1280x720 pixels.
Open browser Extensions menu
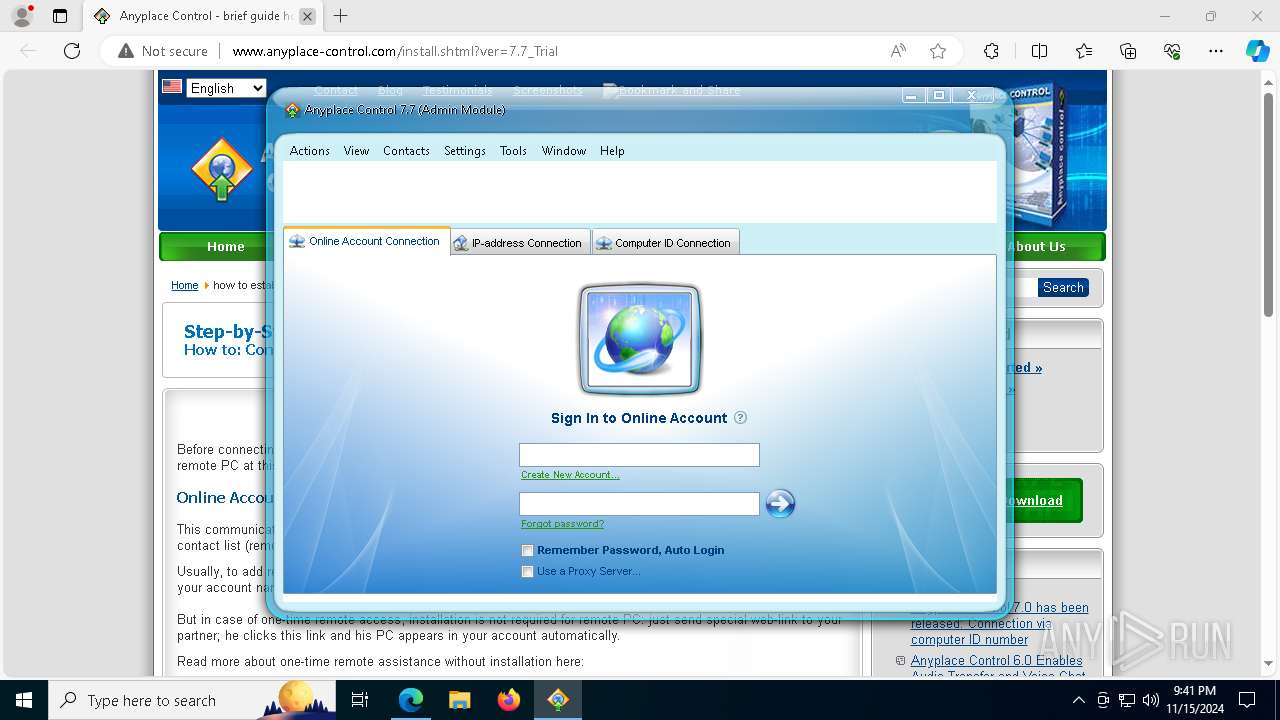coord(991,51)
